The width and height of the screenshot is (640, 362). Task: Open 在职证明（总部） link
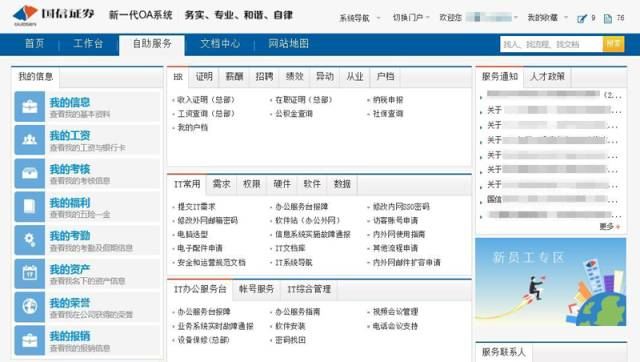[304, 100]
